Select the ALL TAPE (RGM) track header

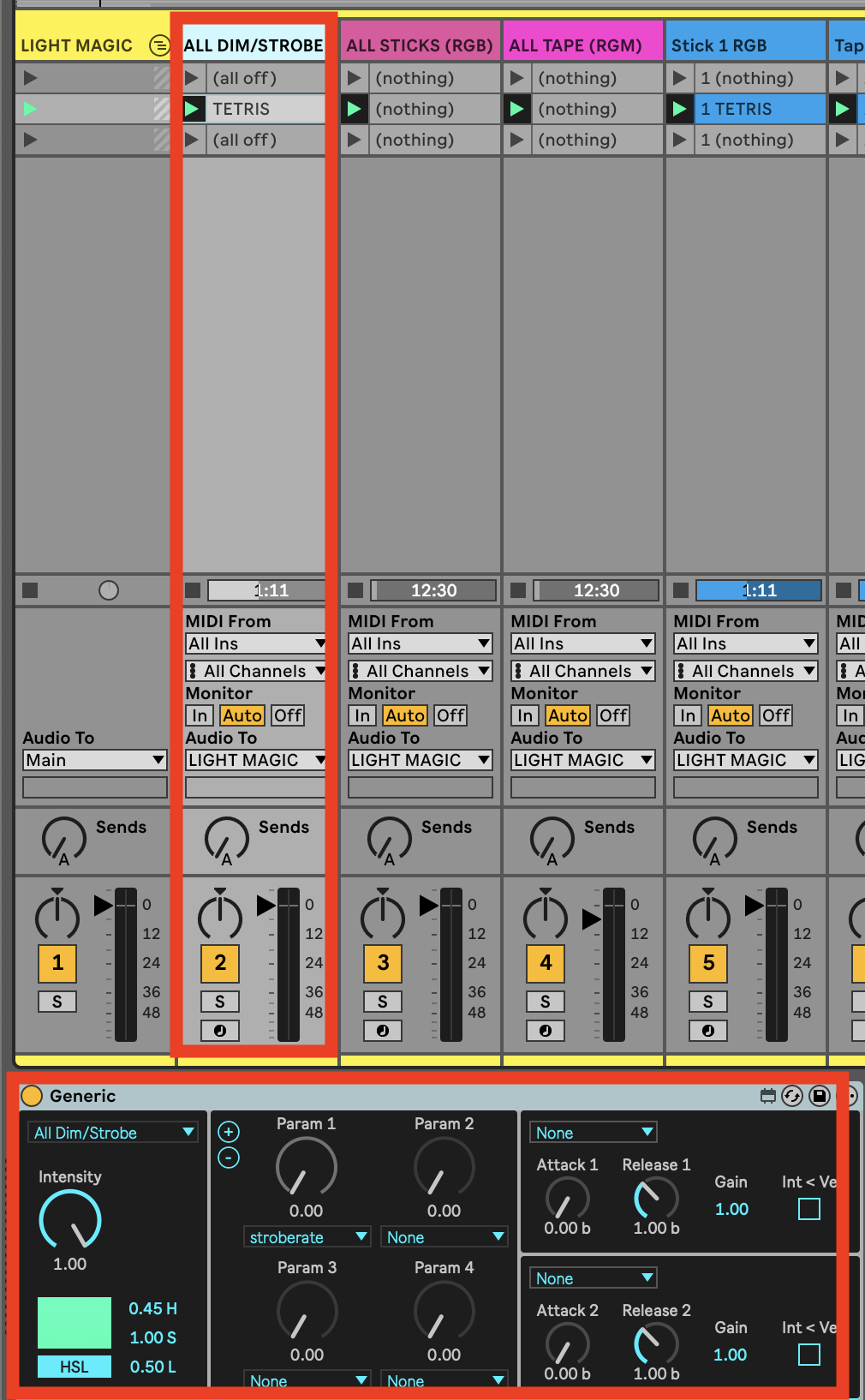582,45
